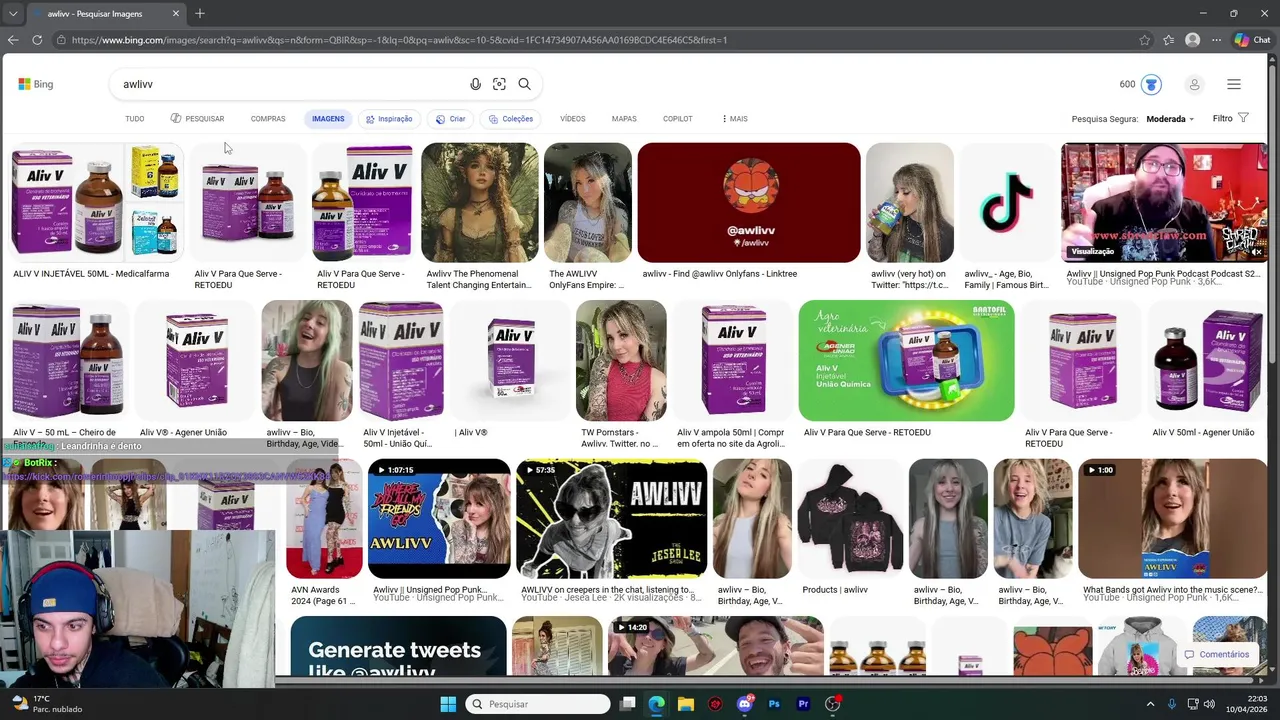1280x720 pixels.
Task: Switch to the MAPAS tab
Action: click(624, 119)
